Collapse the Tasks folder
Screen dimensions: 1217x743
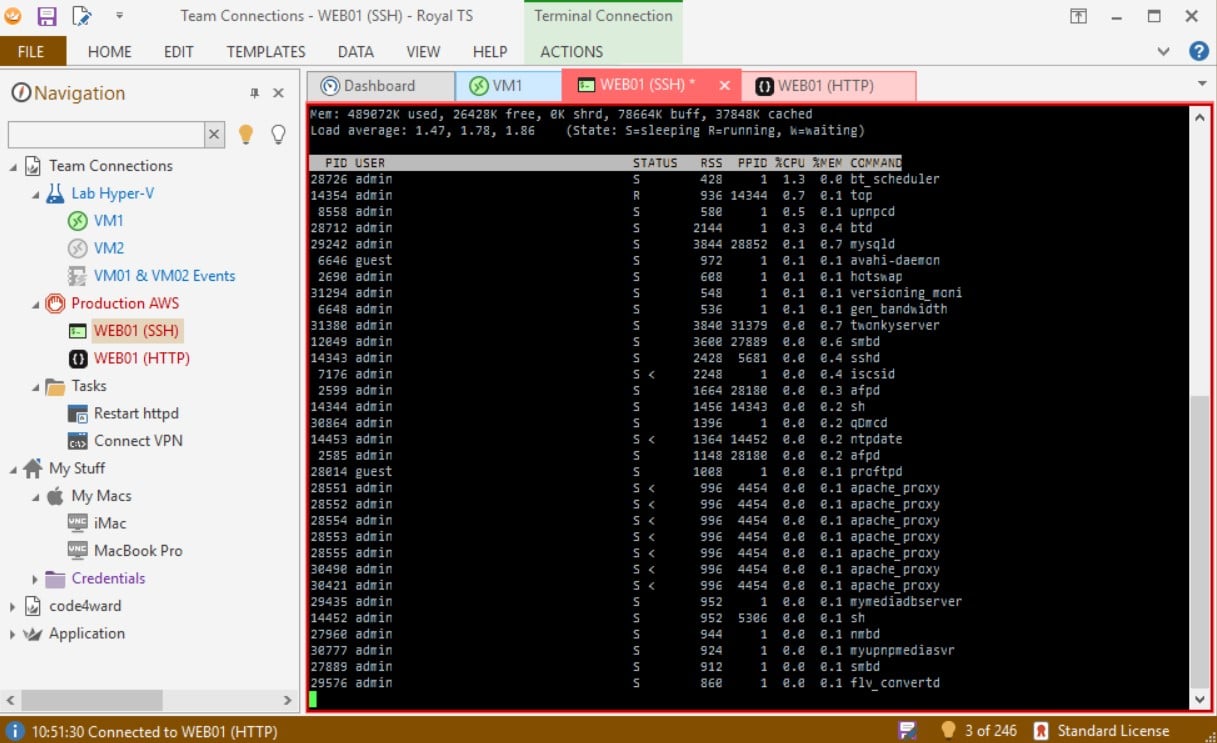35,387
